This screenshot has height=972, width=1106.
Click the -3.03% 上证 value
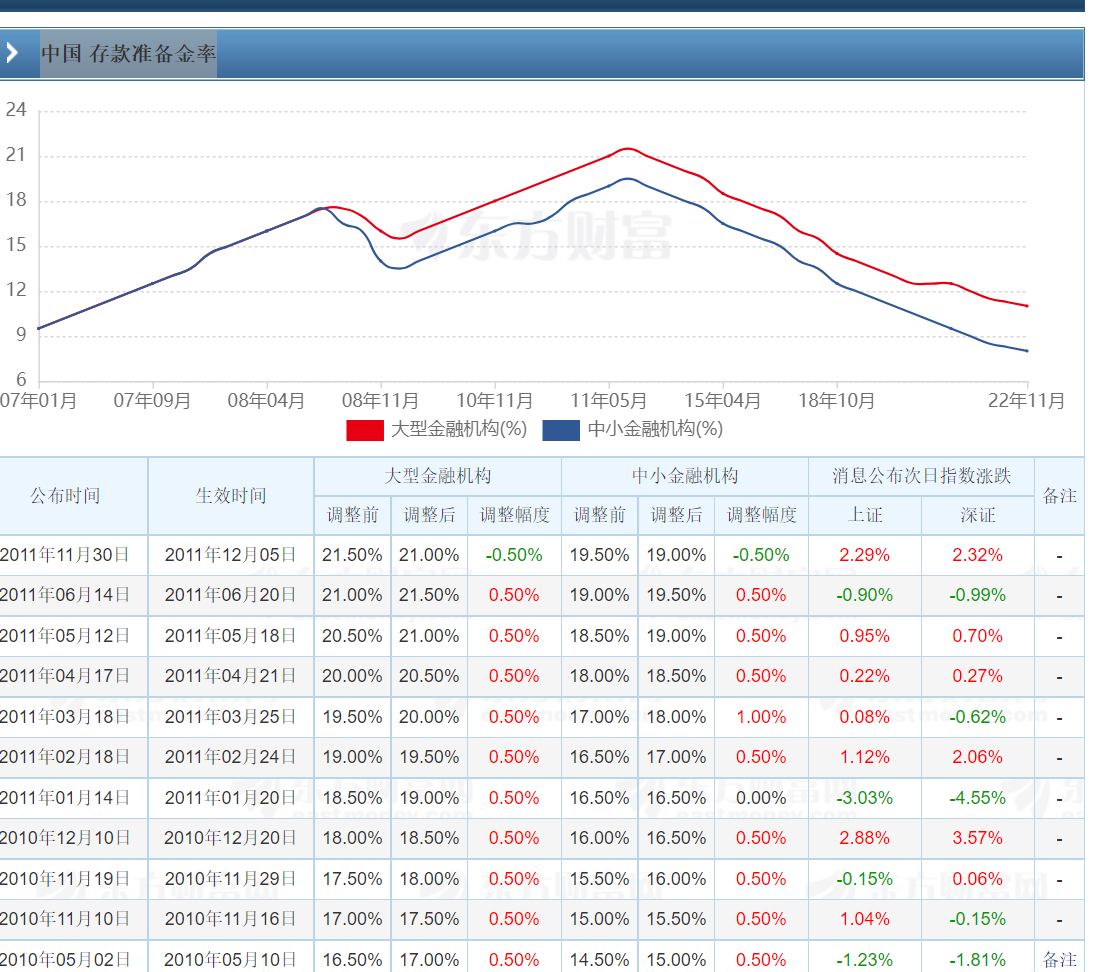tap(865, 798)
